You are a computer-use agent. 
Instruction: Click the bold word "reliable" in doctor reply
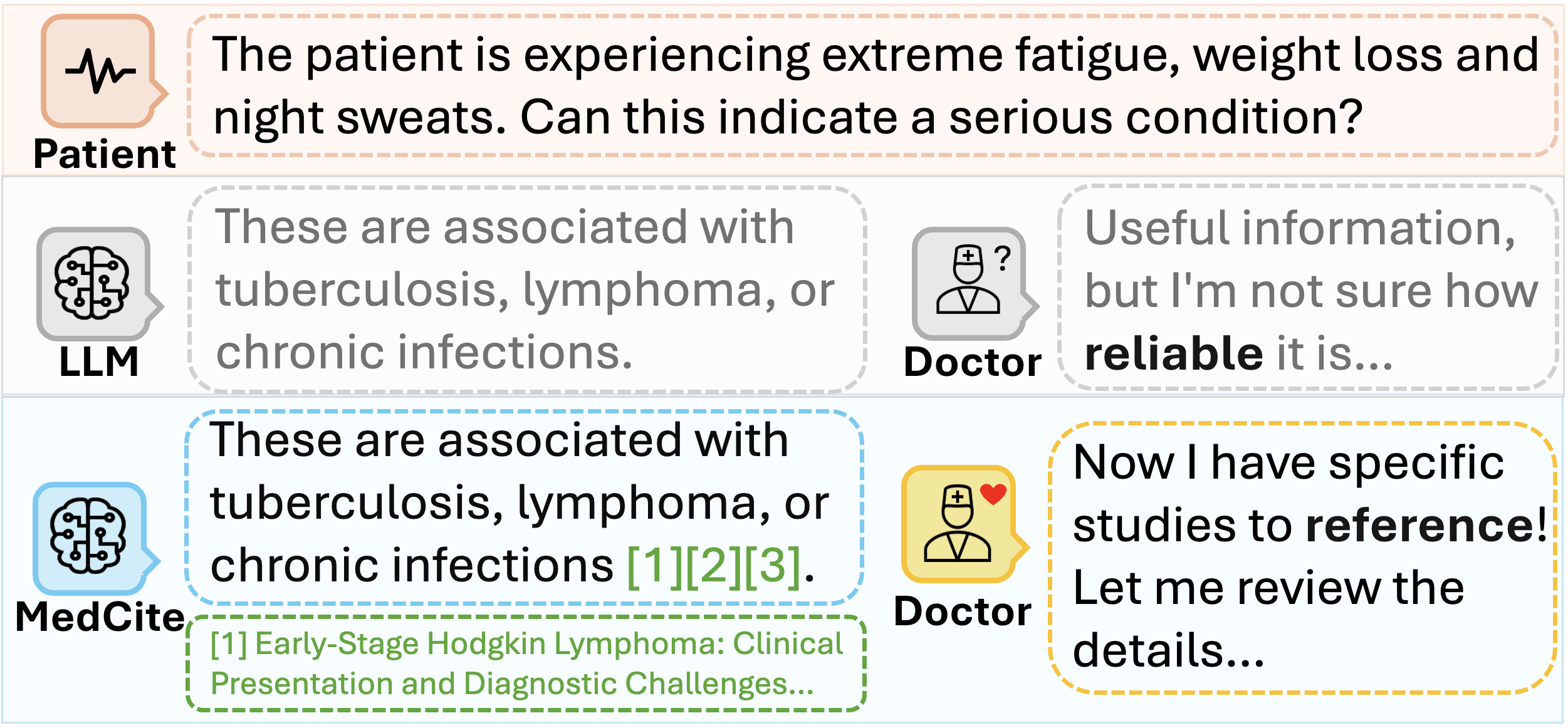coord(1174,353)
